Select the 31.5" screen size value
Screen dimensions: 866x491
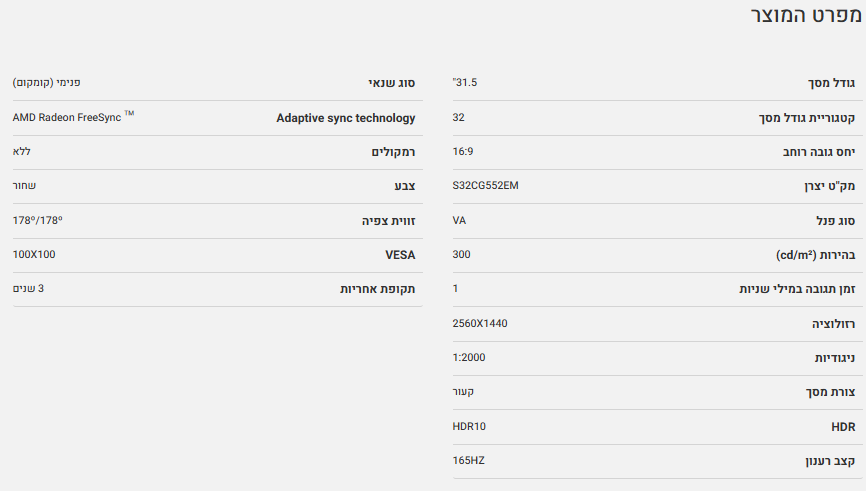pos(465,82)
